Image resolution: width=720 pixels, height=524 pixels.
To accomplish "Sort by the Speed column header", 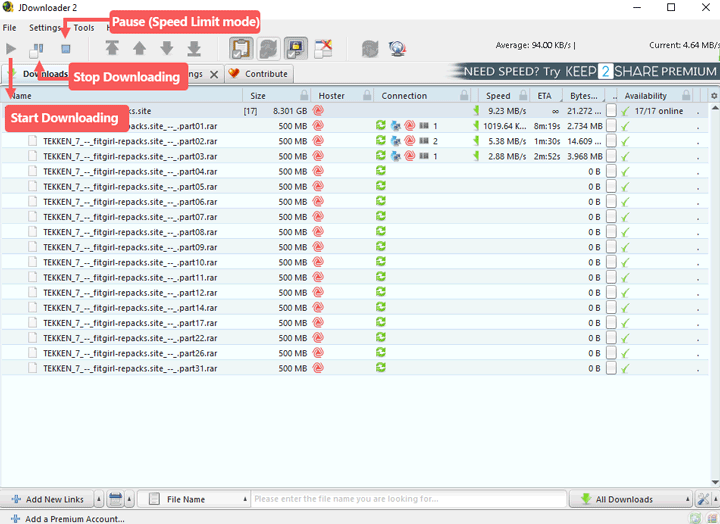I will click(498, 96).
